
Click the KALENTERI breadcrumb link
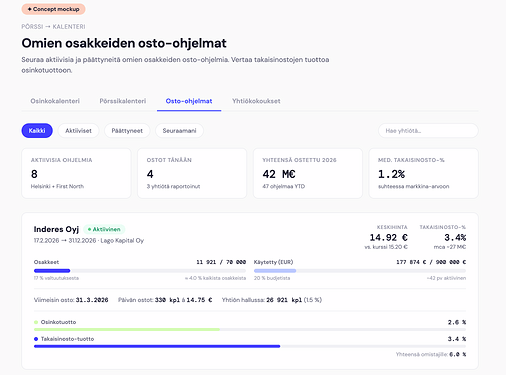click(69, 27)
